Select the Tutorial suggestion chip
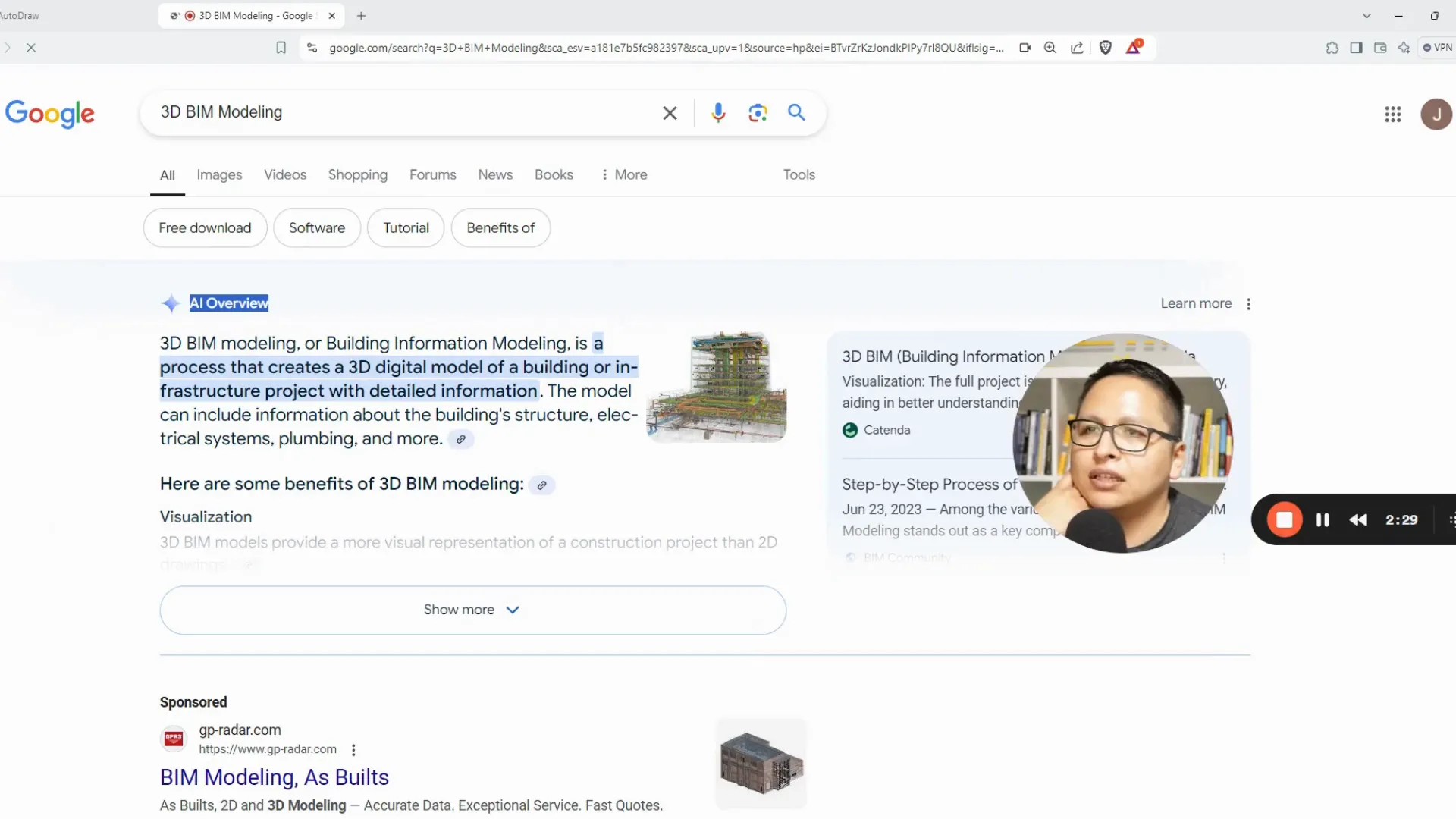The width and height of the screenshot is (1456, 819). (406, 228)
